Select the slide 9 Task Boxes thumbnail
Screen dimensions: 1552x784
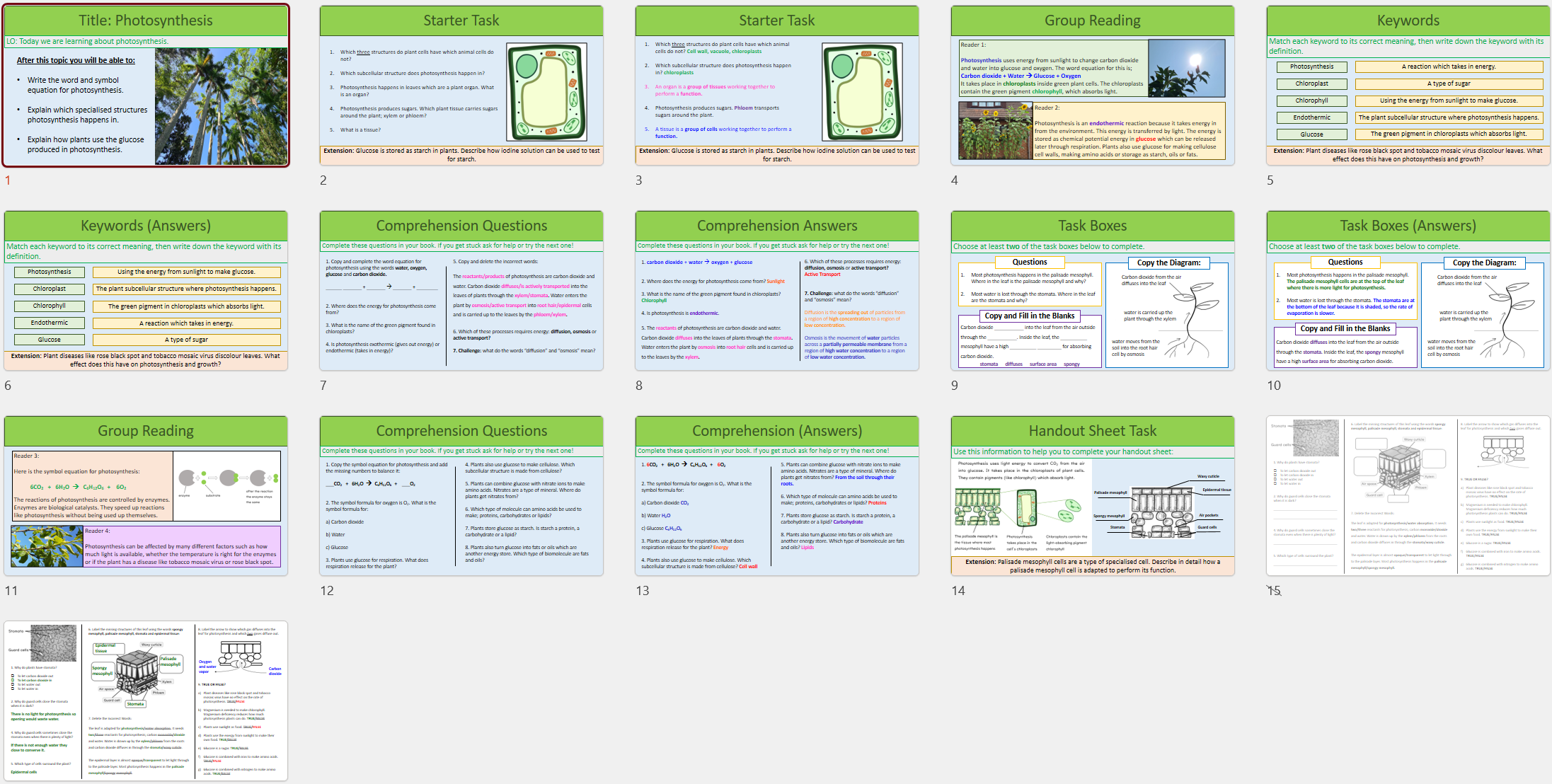click(1092, 291)
